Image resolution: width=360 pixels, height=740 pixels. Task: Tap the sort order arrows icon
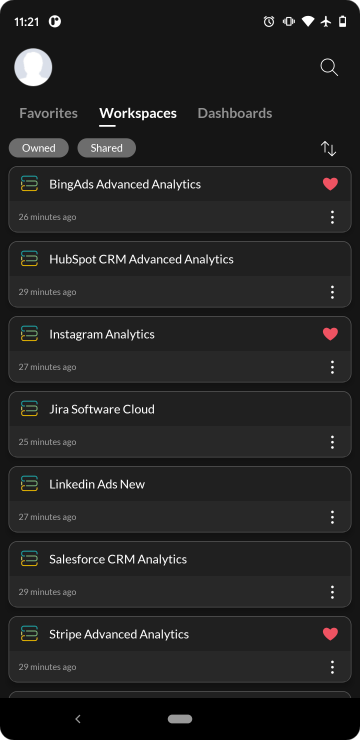(328, 148)
